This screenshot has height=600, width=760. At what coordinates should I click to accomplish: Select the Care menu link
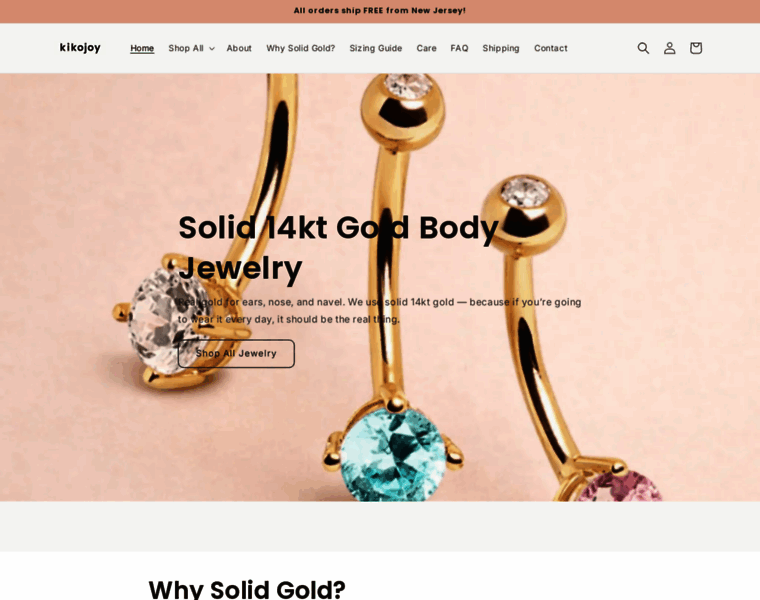tap(427, 48)
